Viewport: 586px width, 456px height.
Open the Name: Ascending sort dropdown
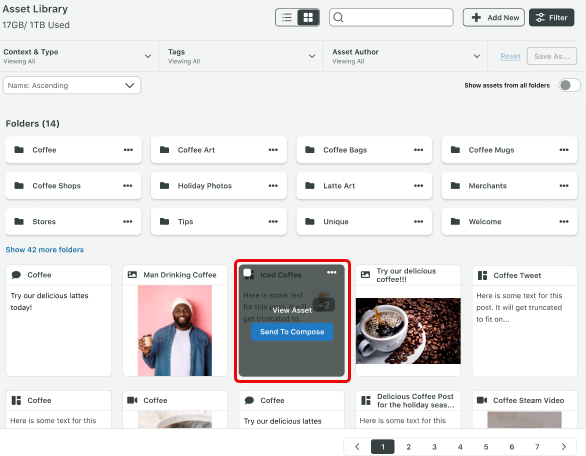point(72,85)
